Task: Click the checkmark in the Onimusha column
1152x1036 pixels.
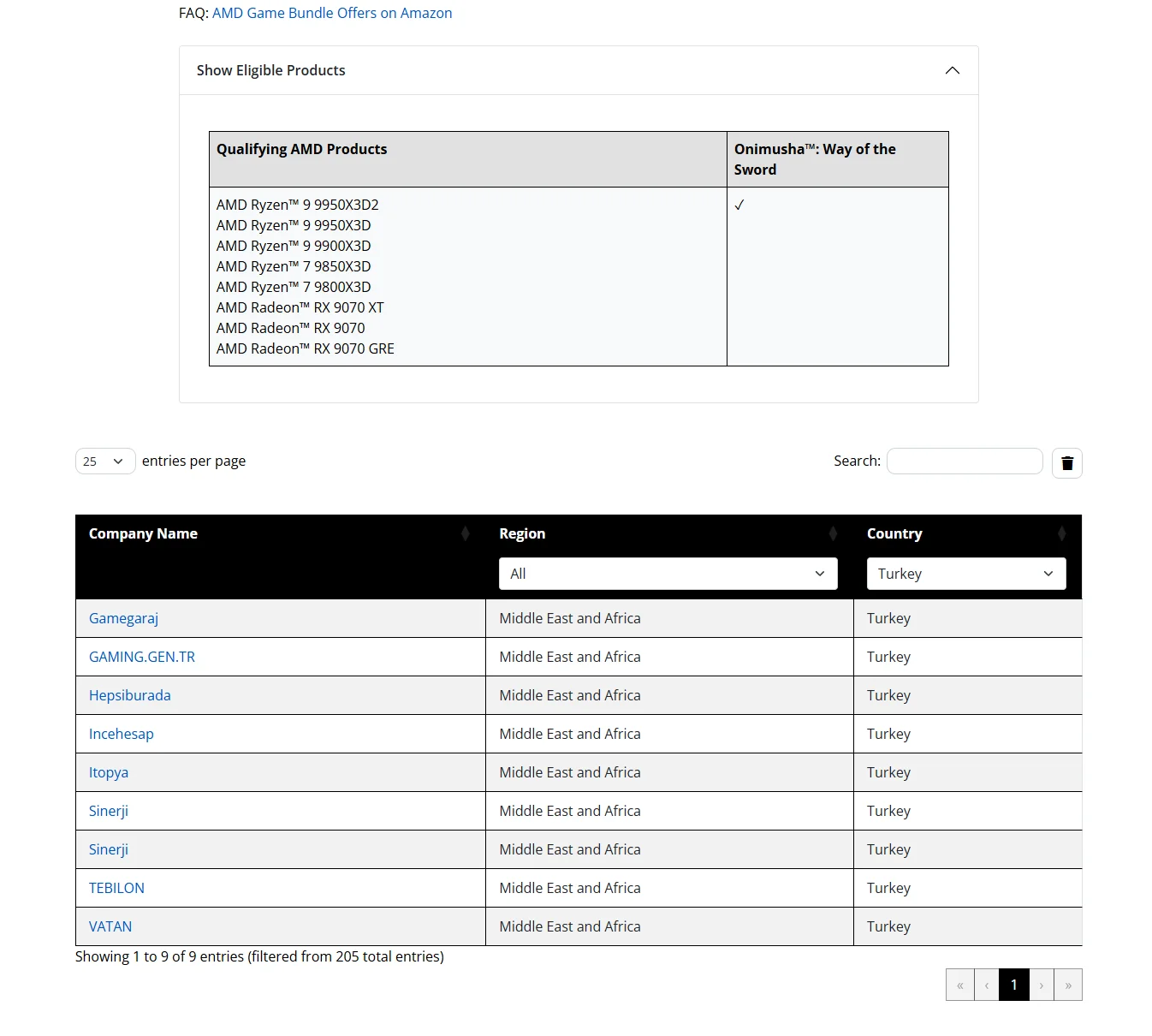Action: point(739,205)
